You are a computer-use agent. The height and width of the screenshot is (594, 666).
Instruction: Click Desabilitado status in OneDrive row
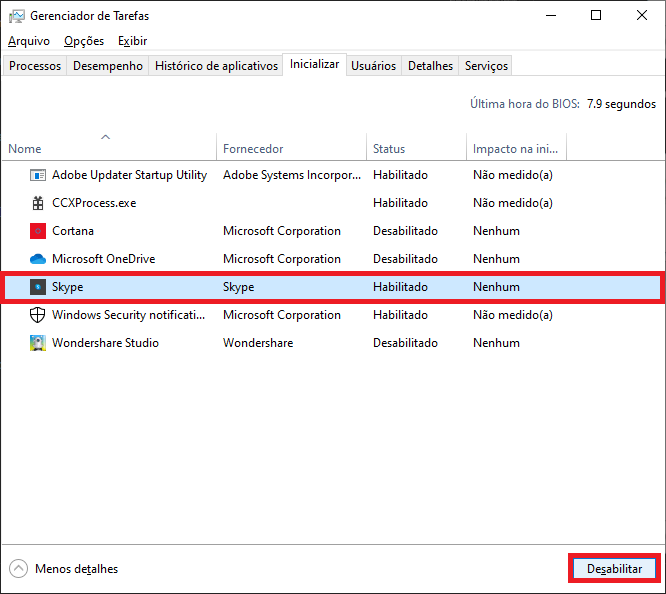[405, 259]
